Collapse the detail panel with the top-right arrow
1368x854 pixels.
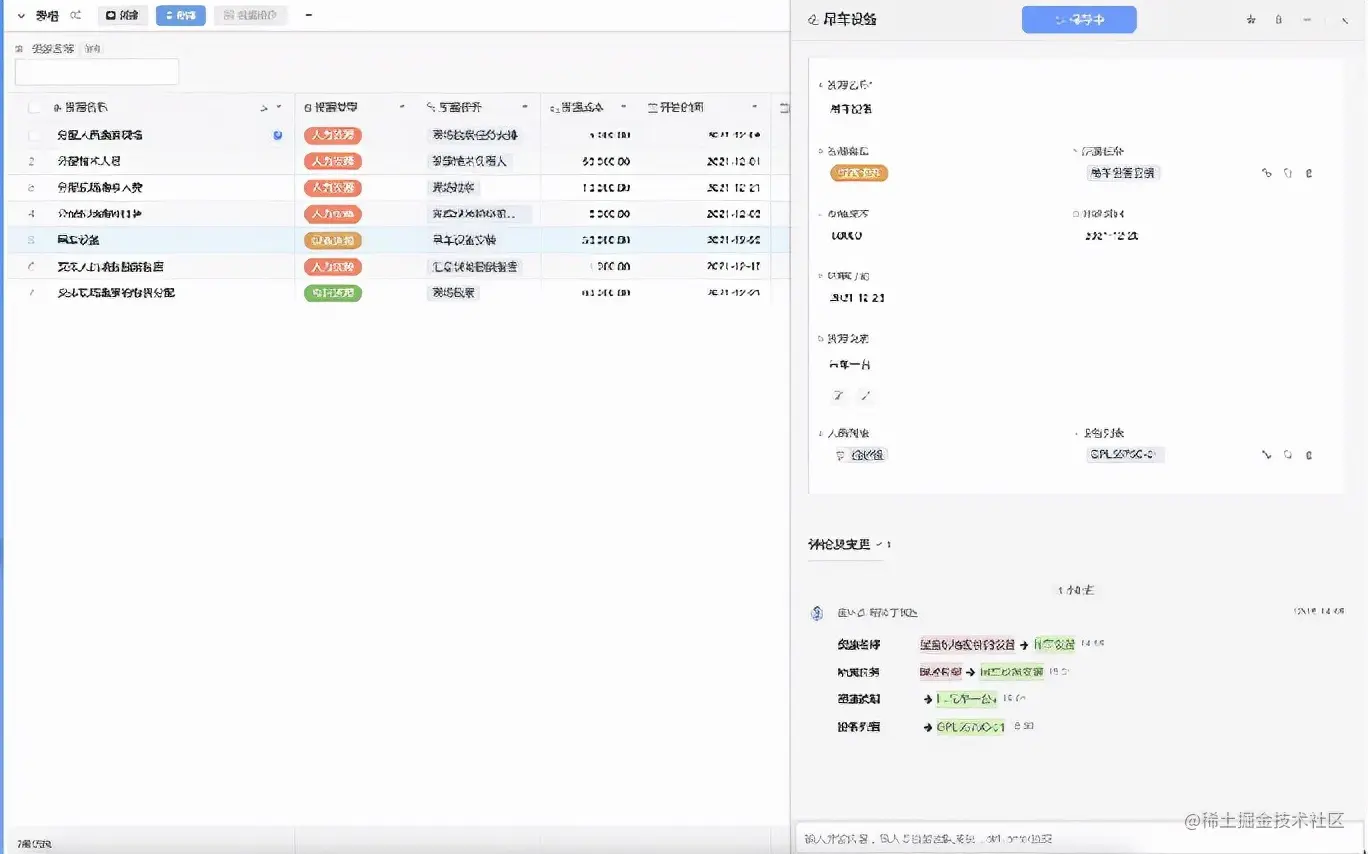click(1345, 20)
